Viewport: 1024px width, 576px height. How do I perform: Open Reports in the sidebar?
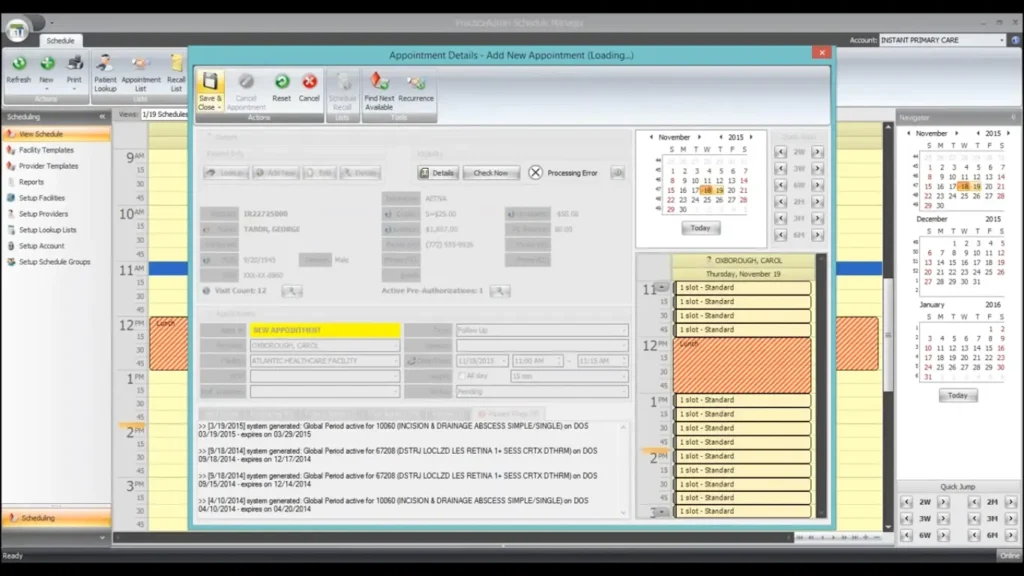(x=31, y=182)
